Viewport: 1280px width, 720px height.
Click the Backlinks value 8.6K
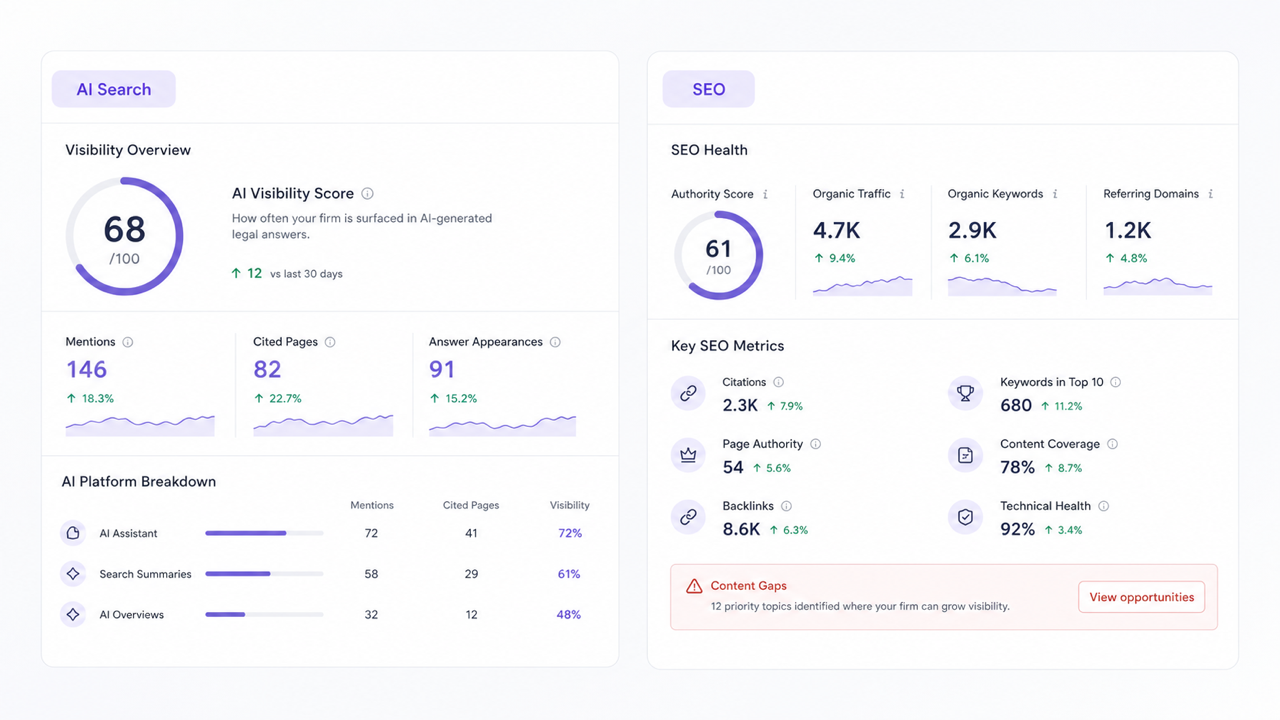(x=741, y=529)
